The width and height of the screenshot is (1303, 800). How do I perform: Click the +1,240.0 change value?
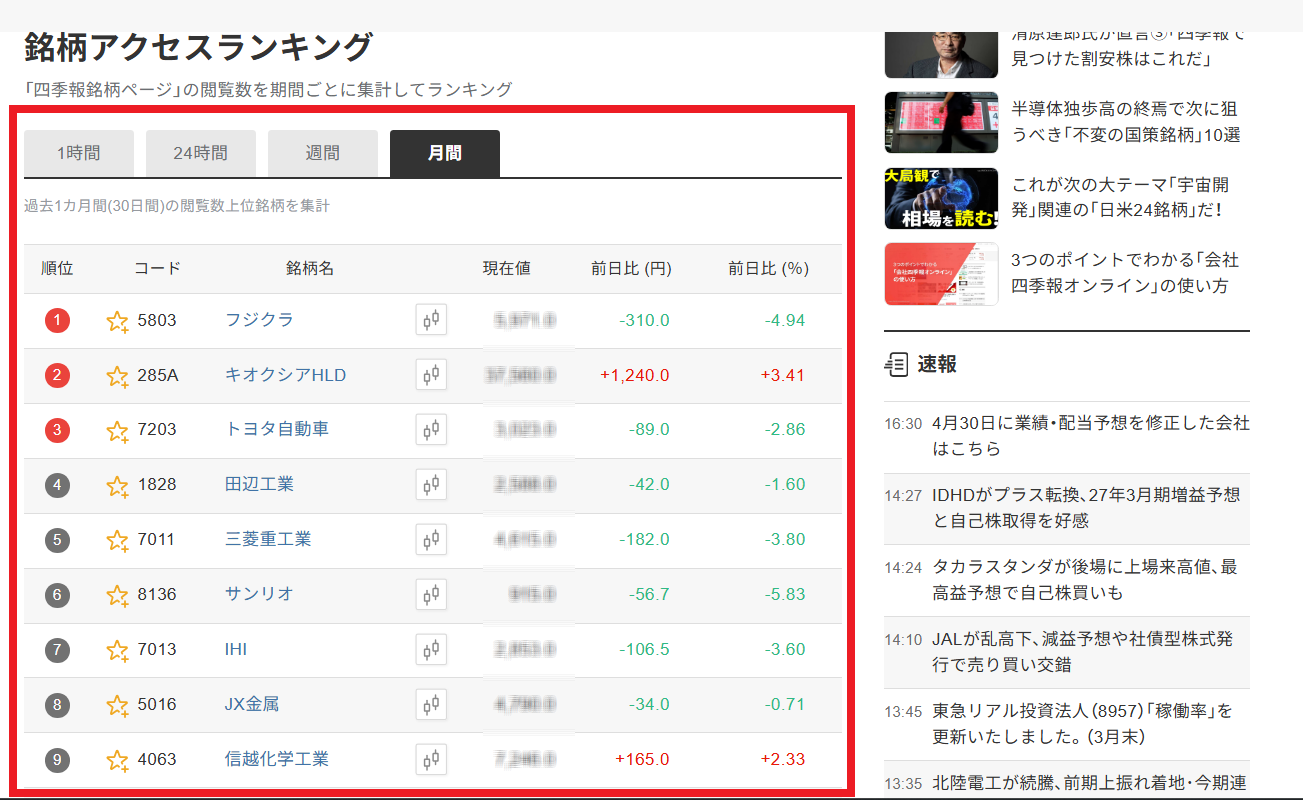tap(634, 376)
